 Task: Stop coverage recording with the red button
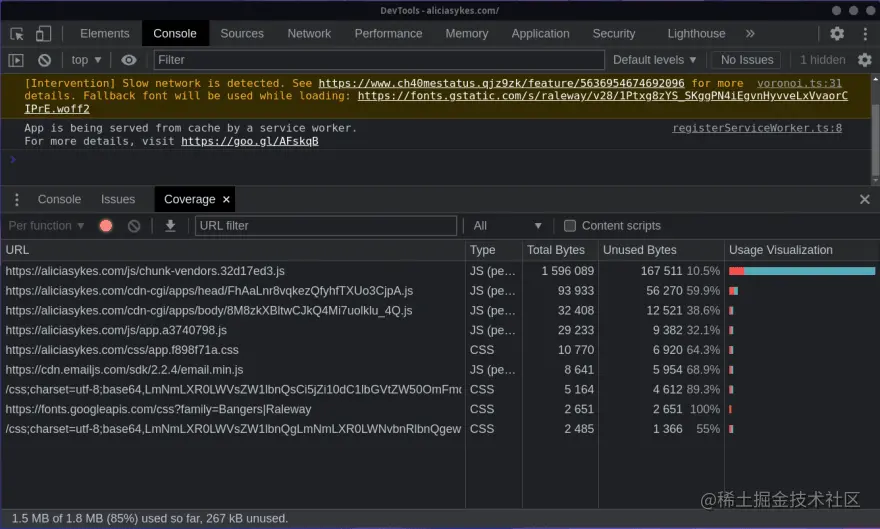(x=106, y=226)
